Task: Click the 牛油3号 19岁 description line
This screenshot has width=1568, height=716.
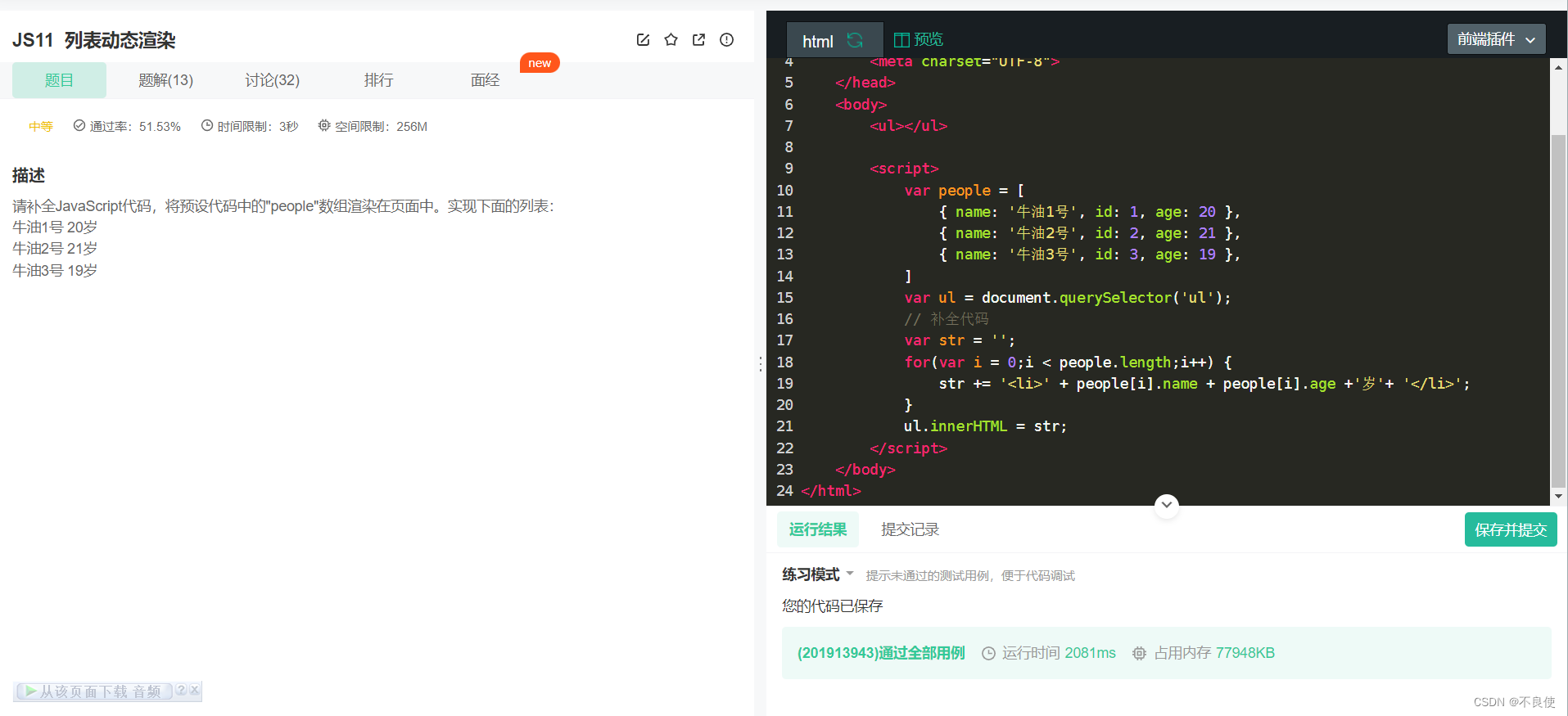Action: (x=55, y=270)
